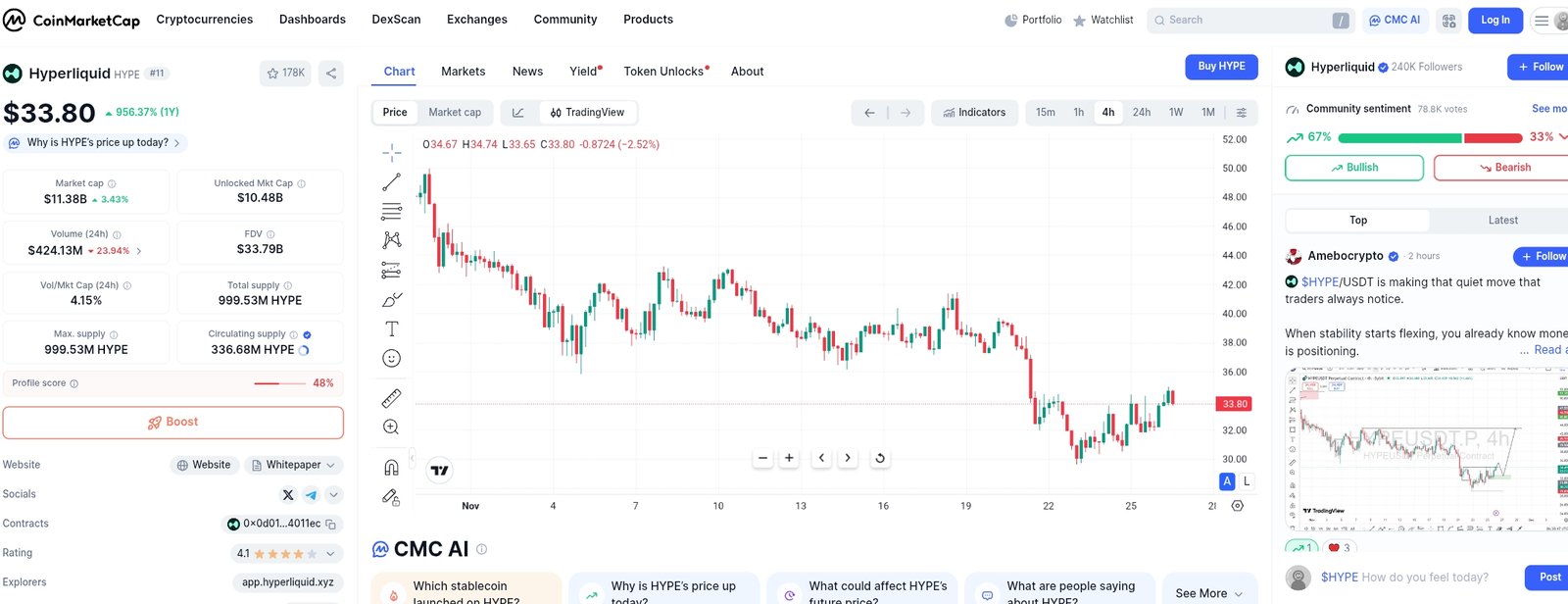The image size is (1568, 604).
Task: Click the magnet snap tool
Action: coord(391,468)
